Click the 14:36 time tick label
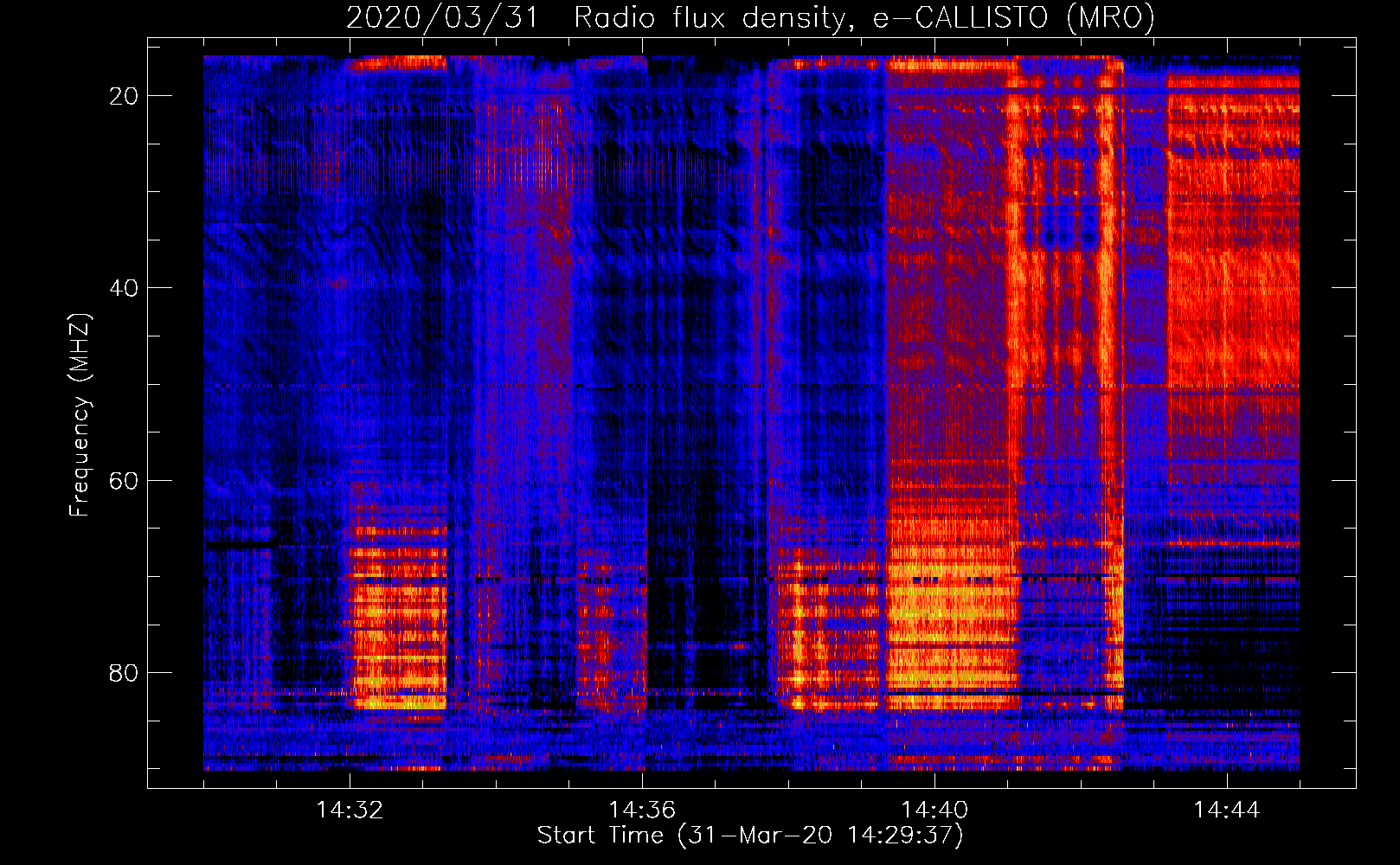 (x=642, y=811)
